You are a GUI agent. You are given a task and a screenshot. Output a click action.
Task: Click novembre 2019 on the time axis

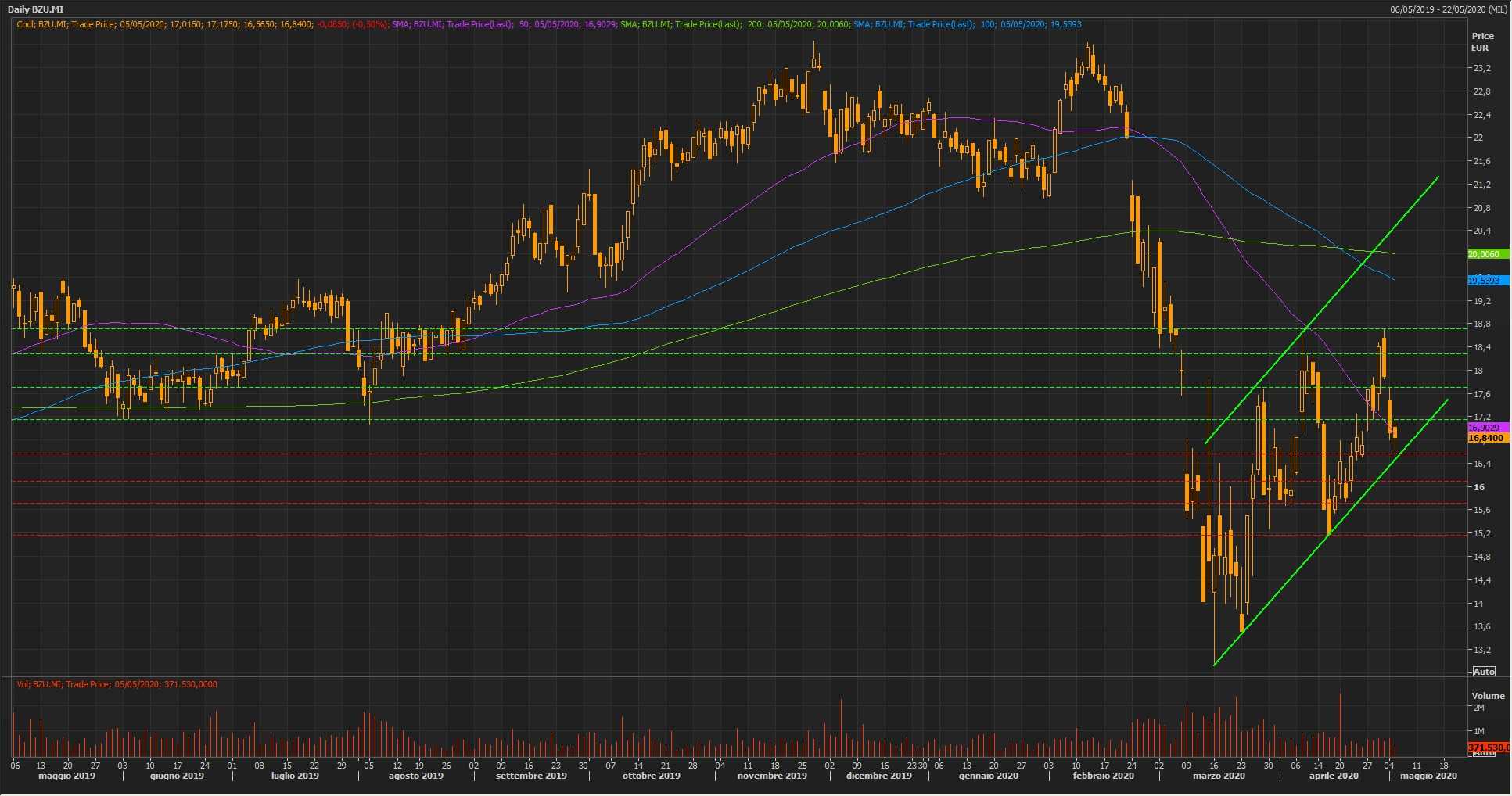(x=772, y=776)
